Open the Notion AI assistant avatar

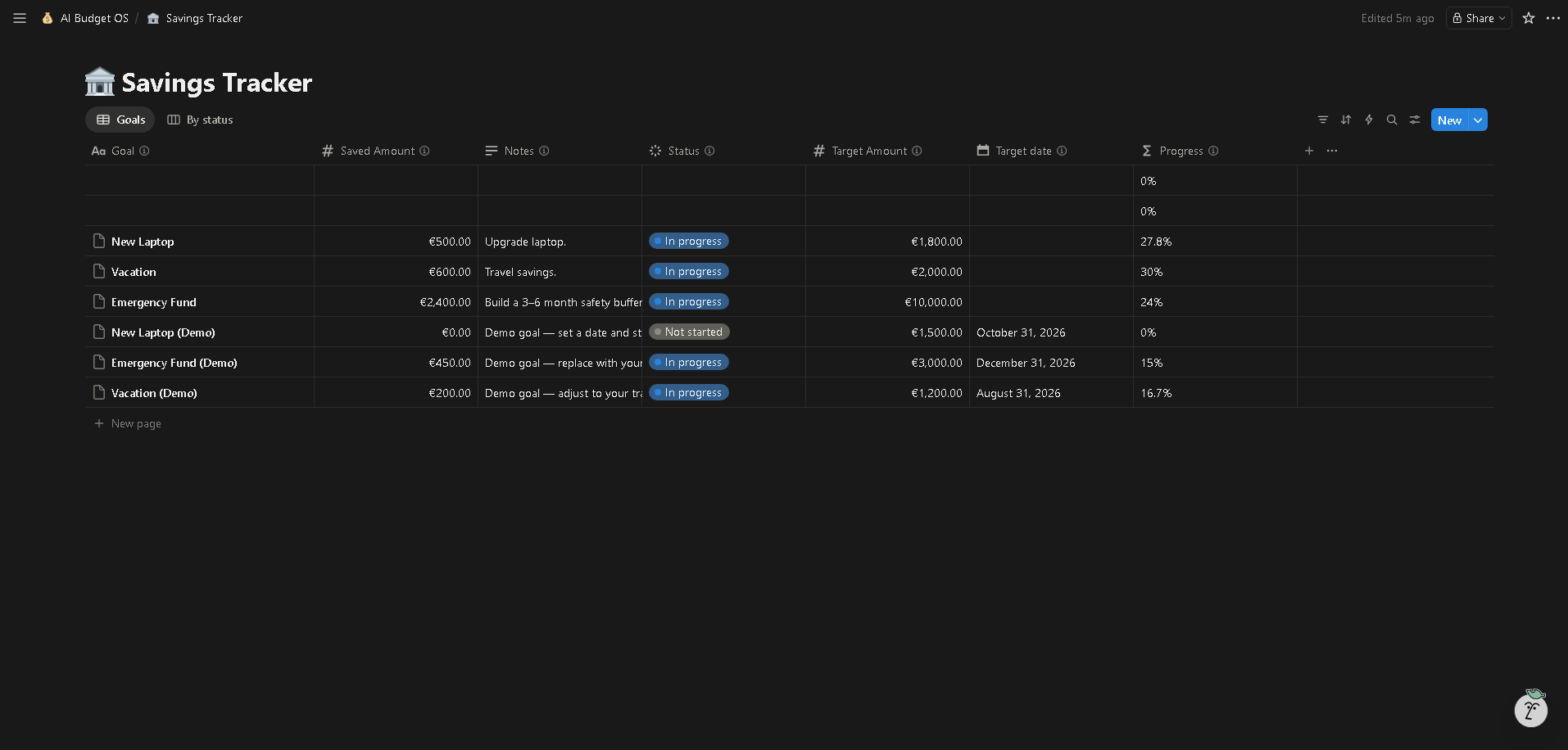pos(1530,709)
